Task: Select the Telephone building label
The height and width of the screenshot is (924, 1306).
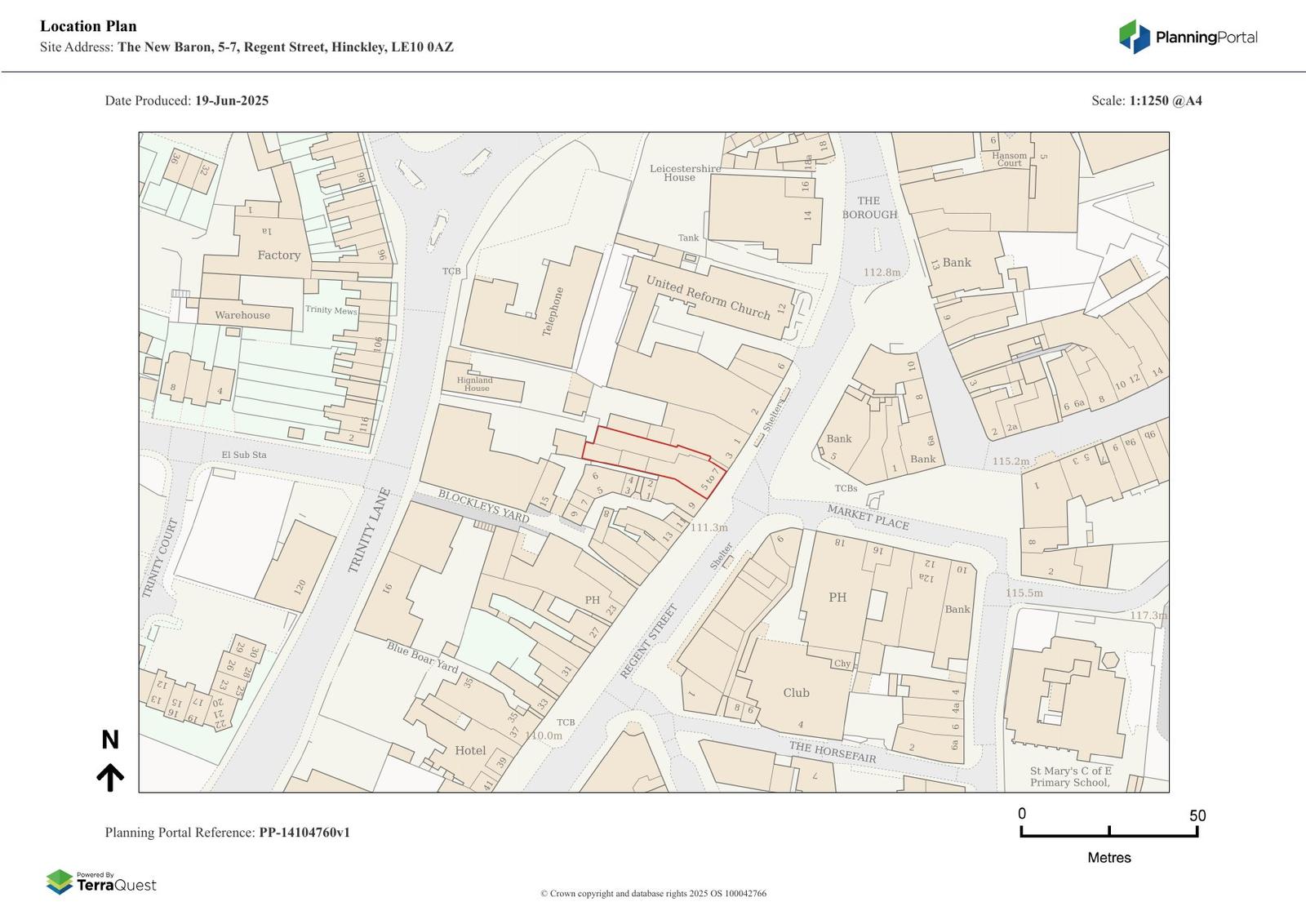Action: click(554, 312)
